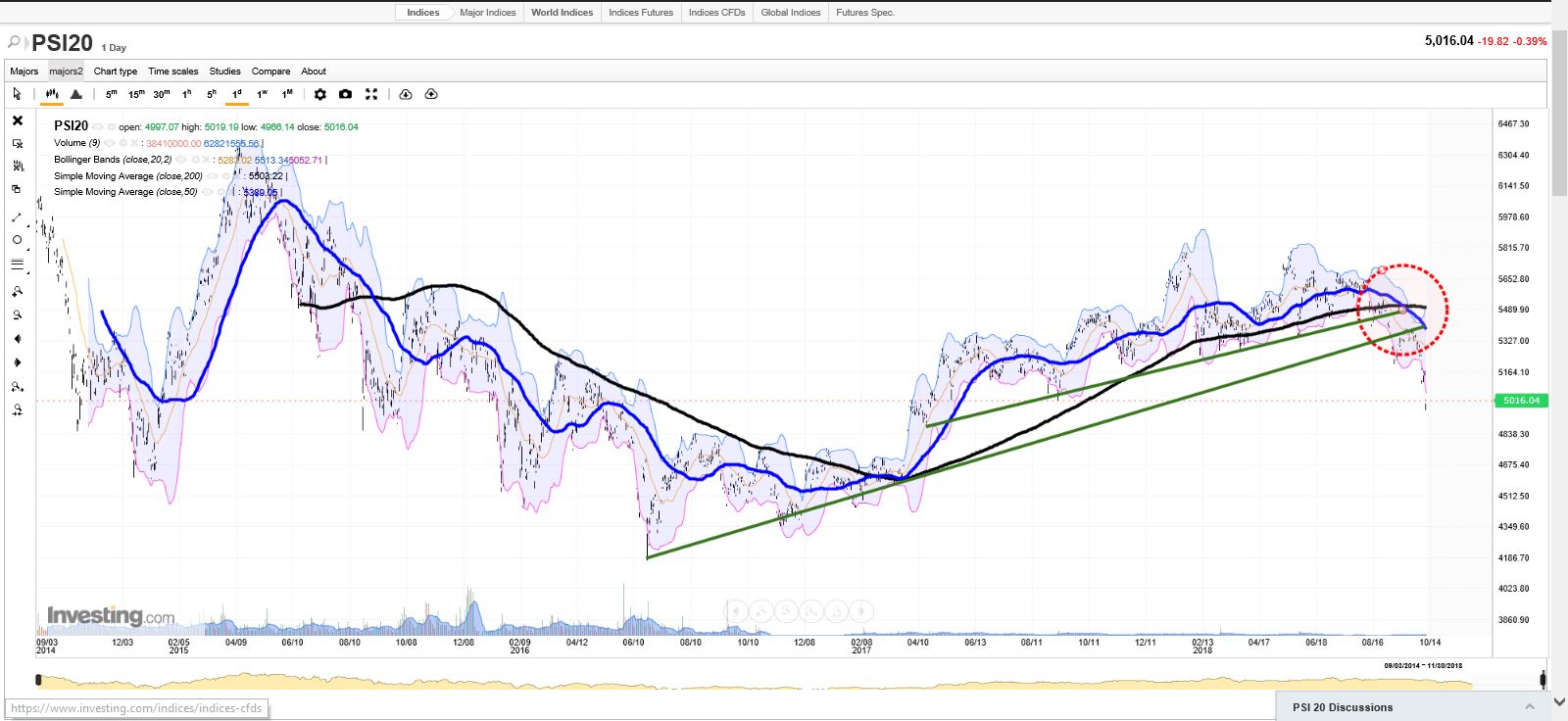Switch to World Indices tab
Image resolution: width=1568 pixels, height=721 pixels.
coord(562,13)
